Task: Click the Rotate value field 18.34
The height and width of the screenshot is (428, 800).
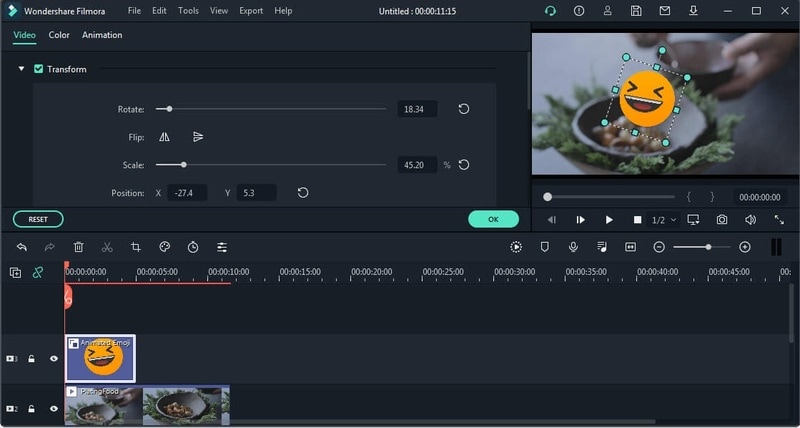Action: click(417, 109)
